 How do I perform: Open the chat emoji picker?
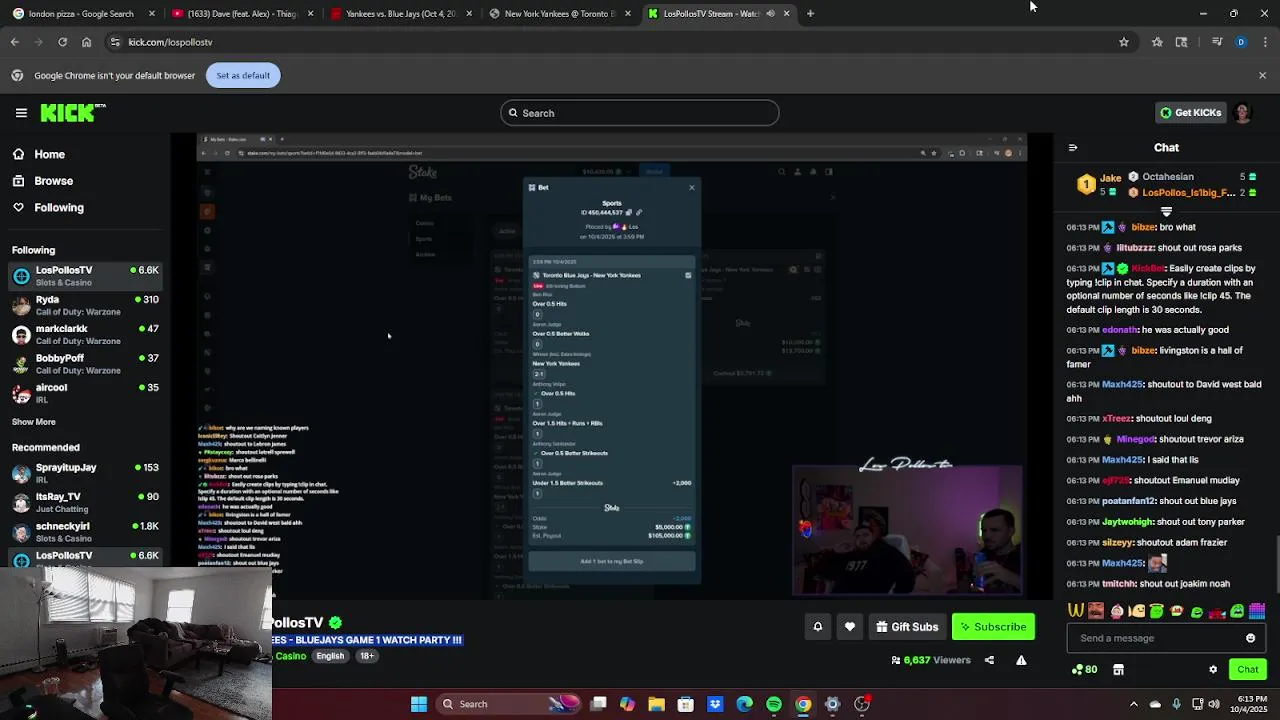(1250, 638)
